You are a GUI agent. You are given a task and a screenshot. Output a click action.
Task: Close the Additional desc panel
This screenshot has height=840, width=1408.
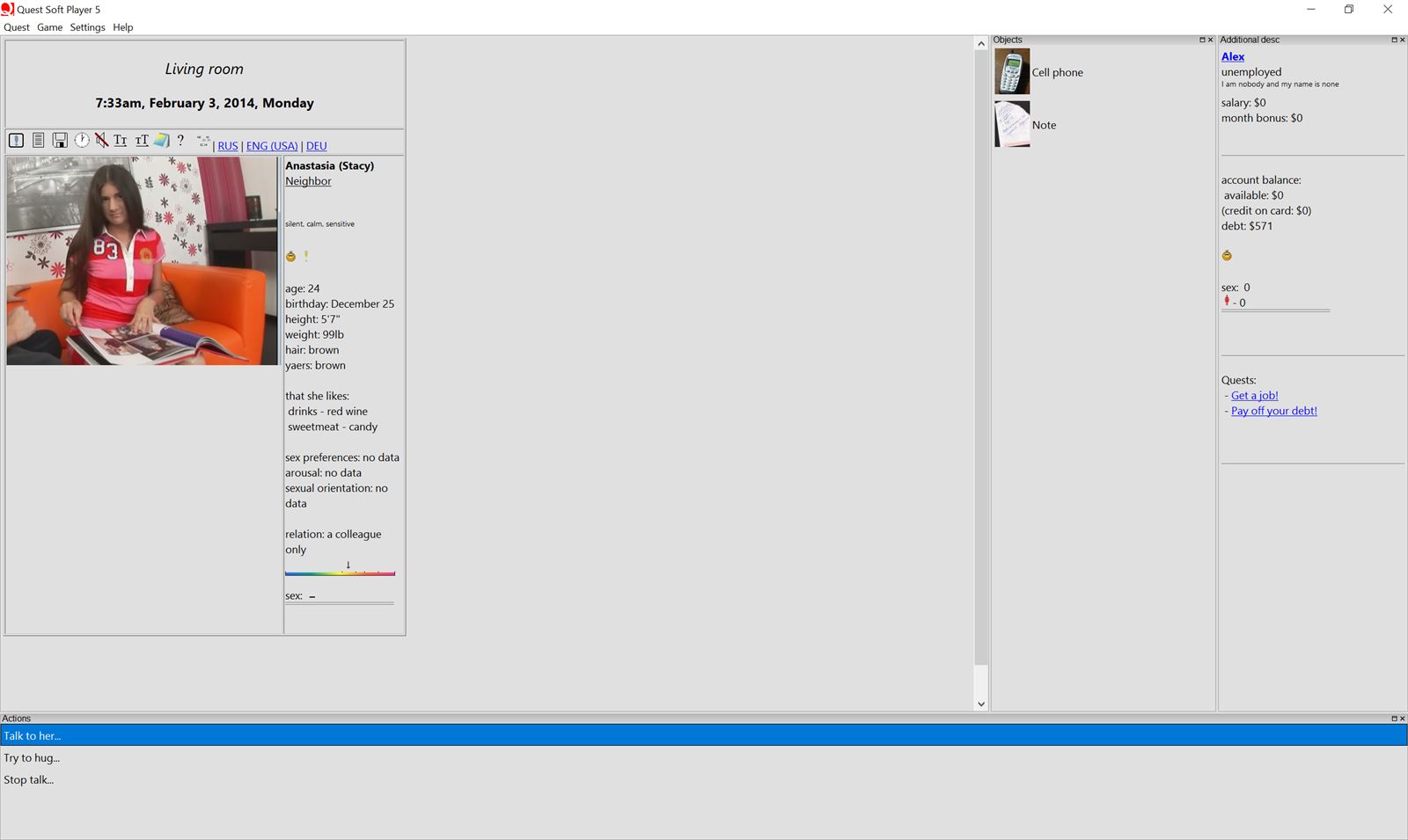tap(1402, 40)
